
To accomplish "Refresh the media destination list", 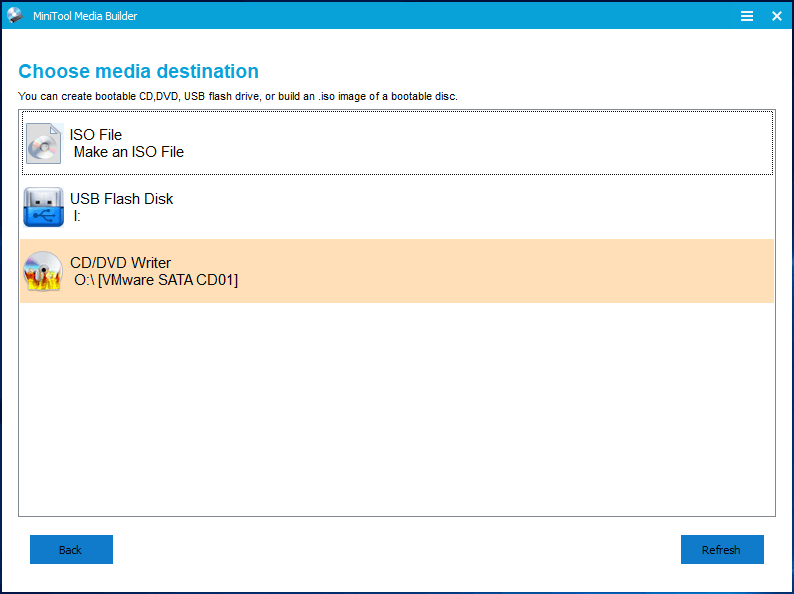I will click(x=722, y=549).
